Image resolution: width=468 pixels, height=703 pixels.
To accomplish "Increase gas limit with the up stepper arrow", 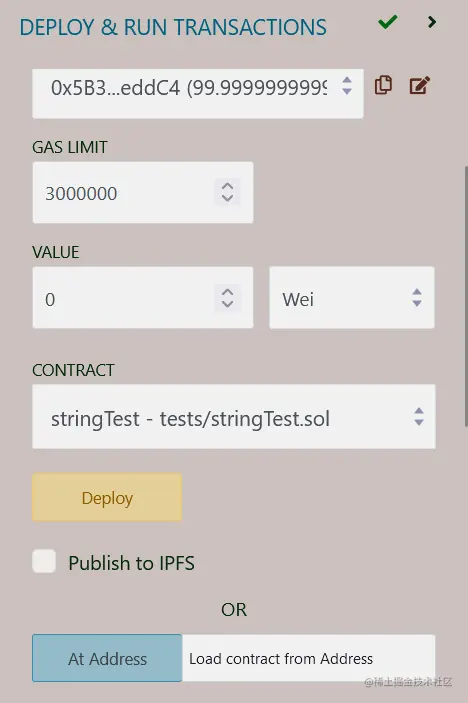I will (x=227, y=186).
